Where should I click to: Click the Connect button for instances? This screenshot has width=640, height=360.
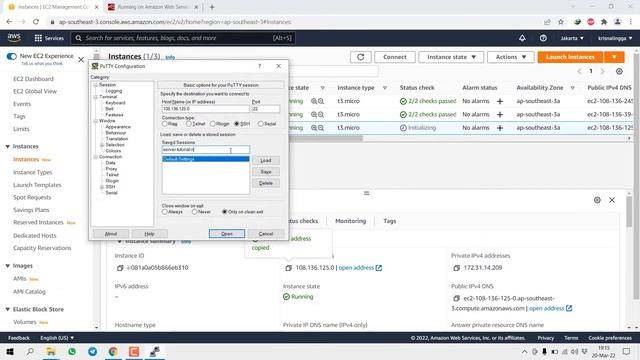point(395,57)
